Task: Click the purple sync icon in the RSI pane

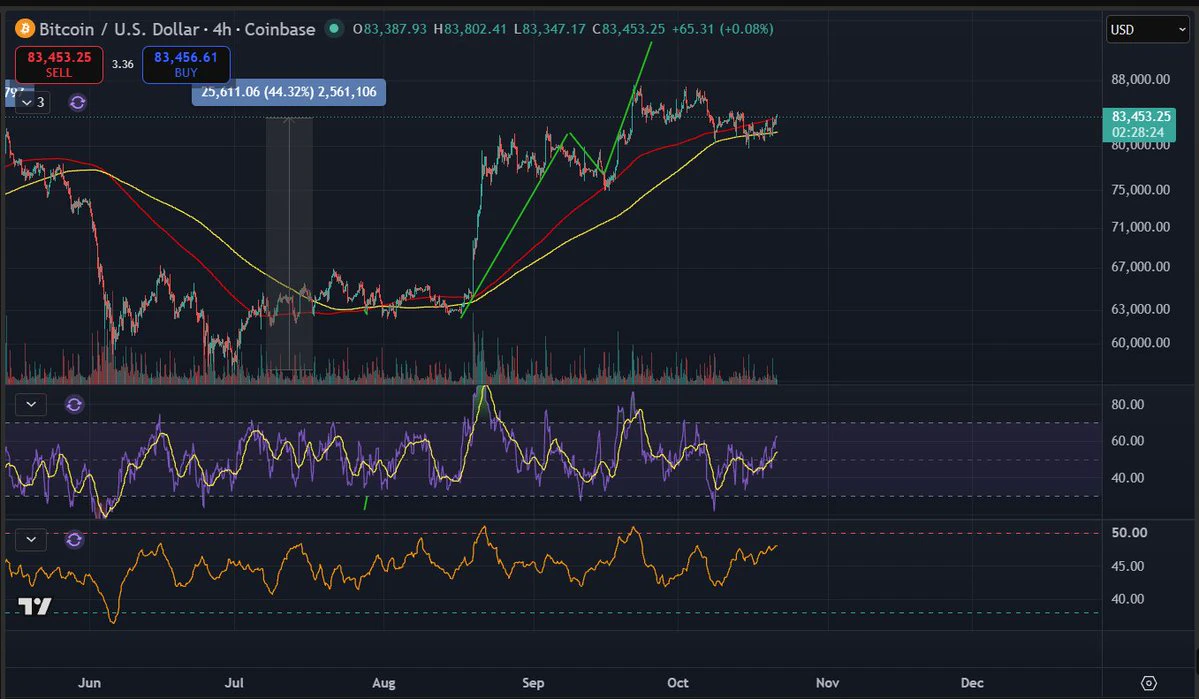Action: (x=74, y=405)
